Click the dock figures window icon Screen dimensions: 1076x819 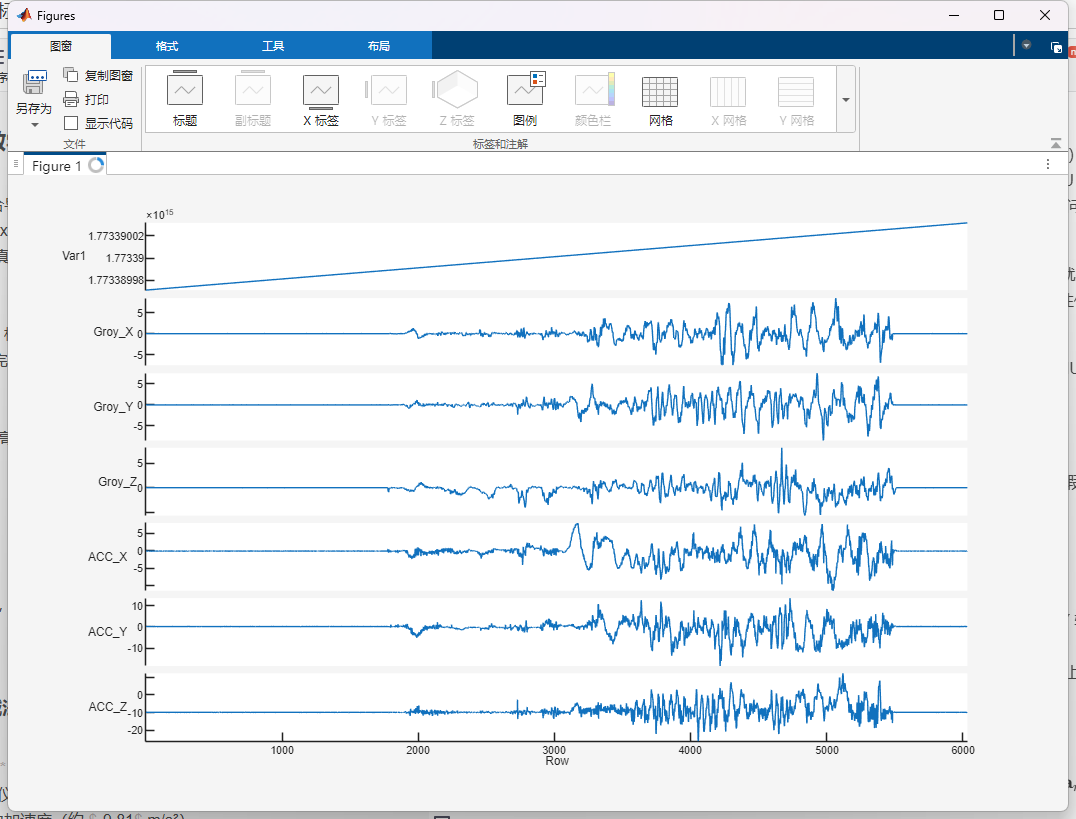pos(1056,47)
